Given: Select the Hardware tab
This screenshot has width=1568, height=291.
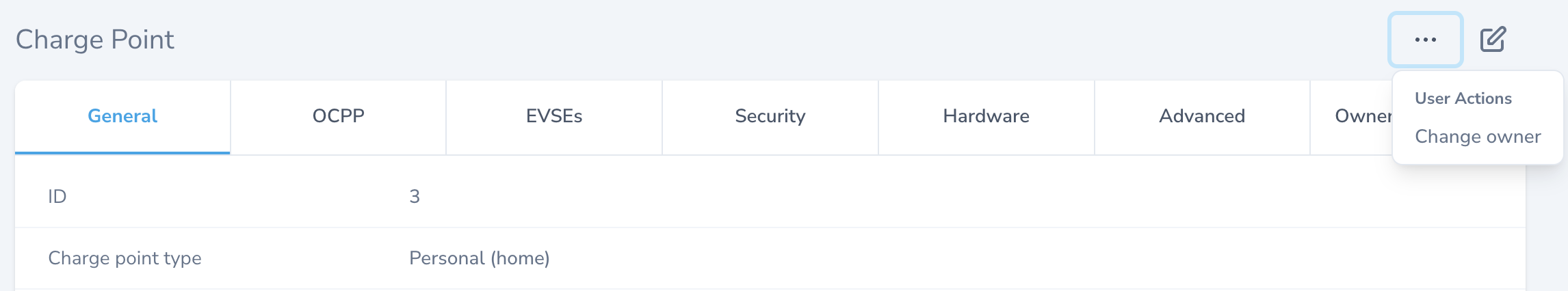Looking at the screenshot, I should [986, 117].
